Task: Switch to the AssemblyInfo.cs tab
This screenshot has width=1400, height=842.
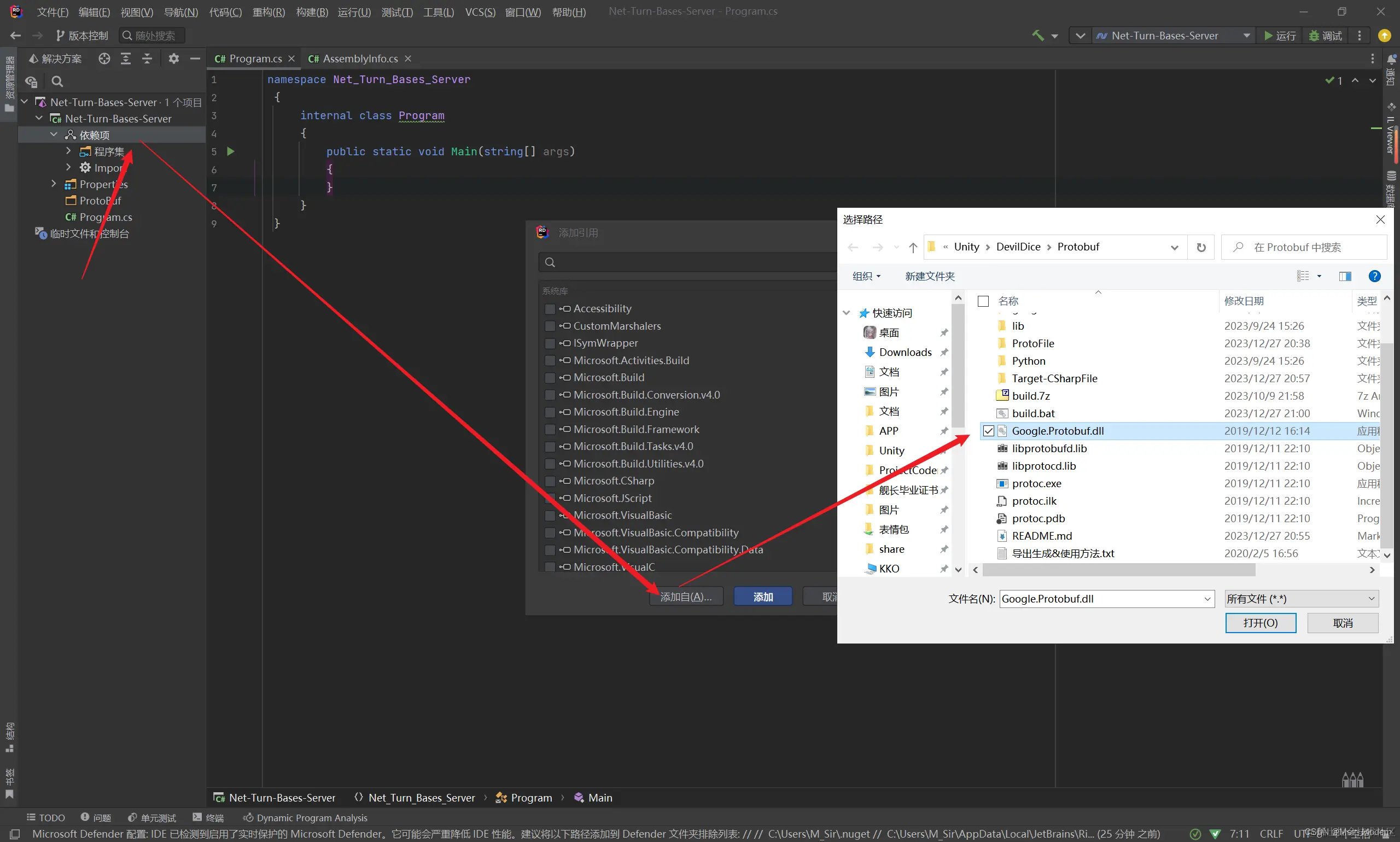Action: click(x=359, y=59)
